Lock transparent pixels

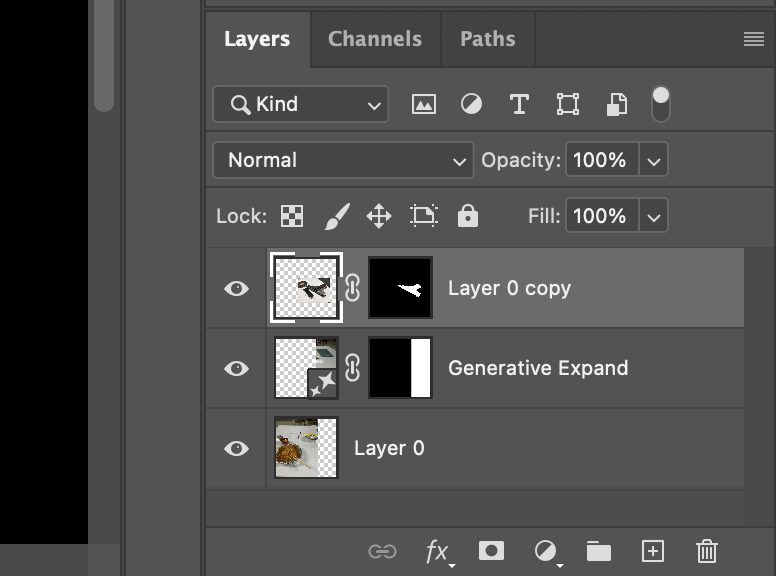pos(292,216)
